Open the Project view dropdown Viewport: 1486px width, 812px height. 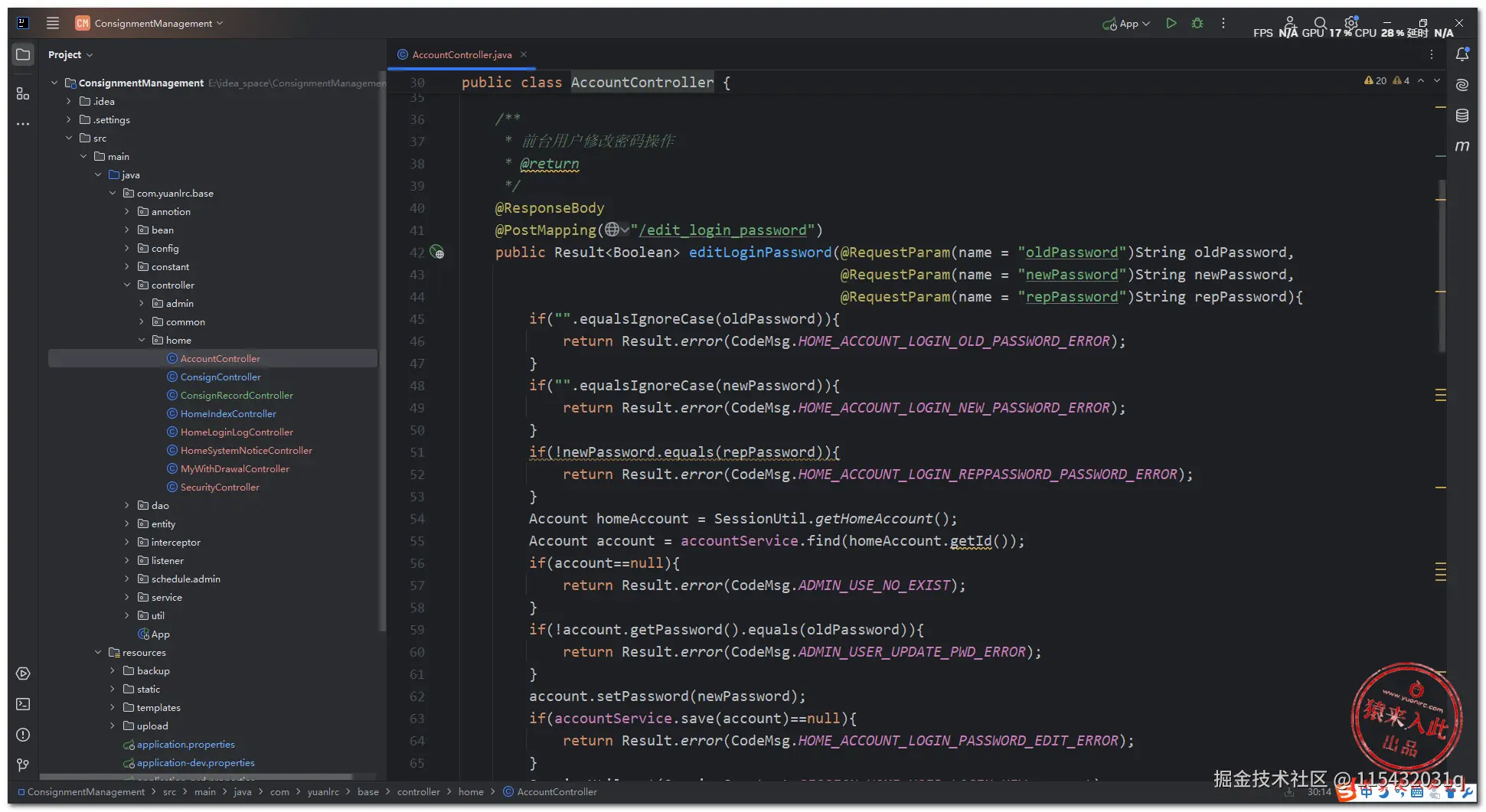click(x=70, y=54)
